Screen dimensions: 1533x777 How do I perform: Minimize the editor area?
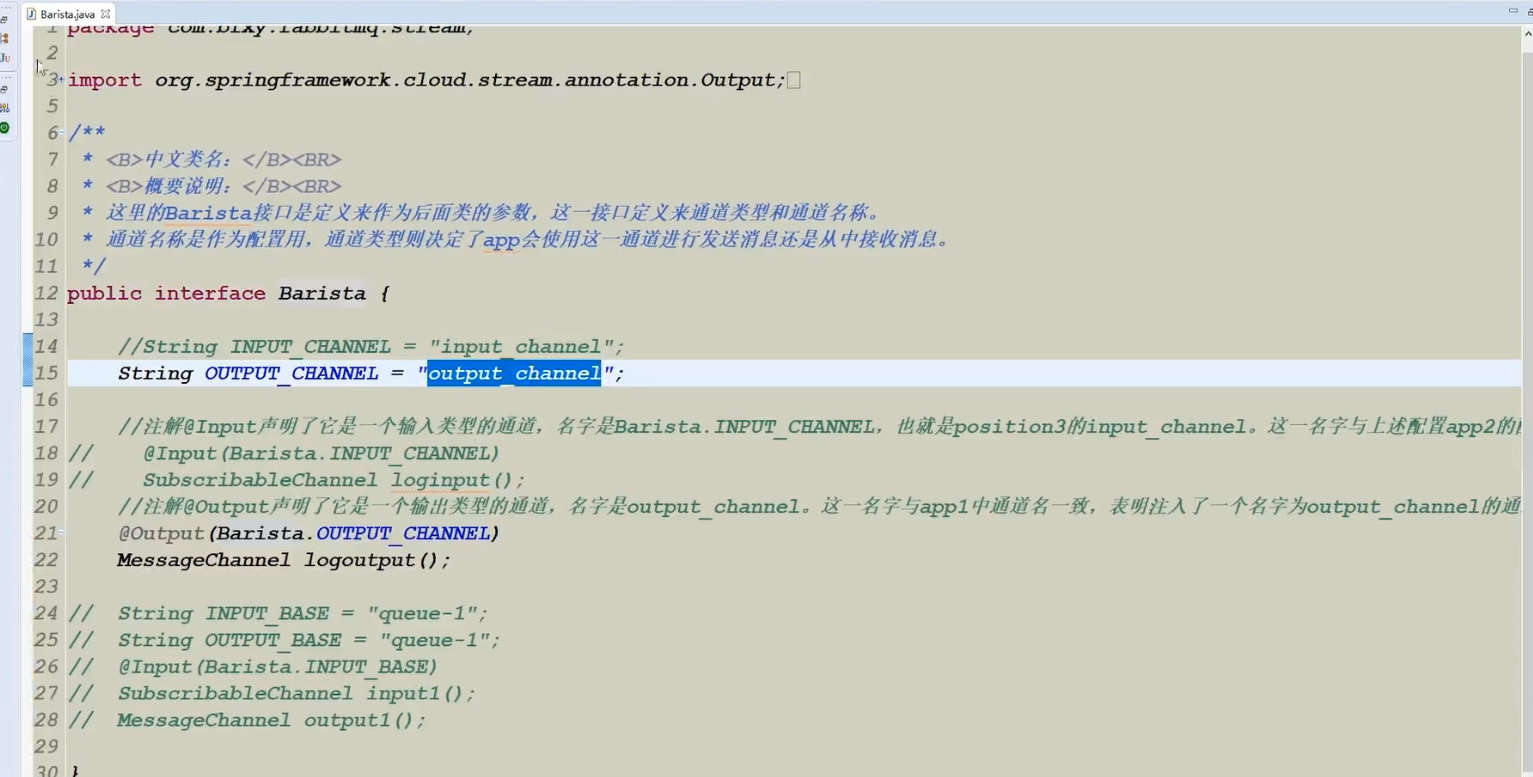tap(1512, 10)
